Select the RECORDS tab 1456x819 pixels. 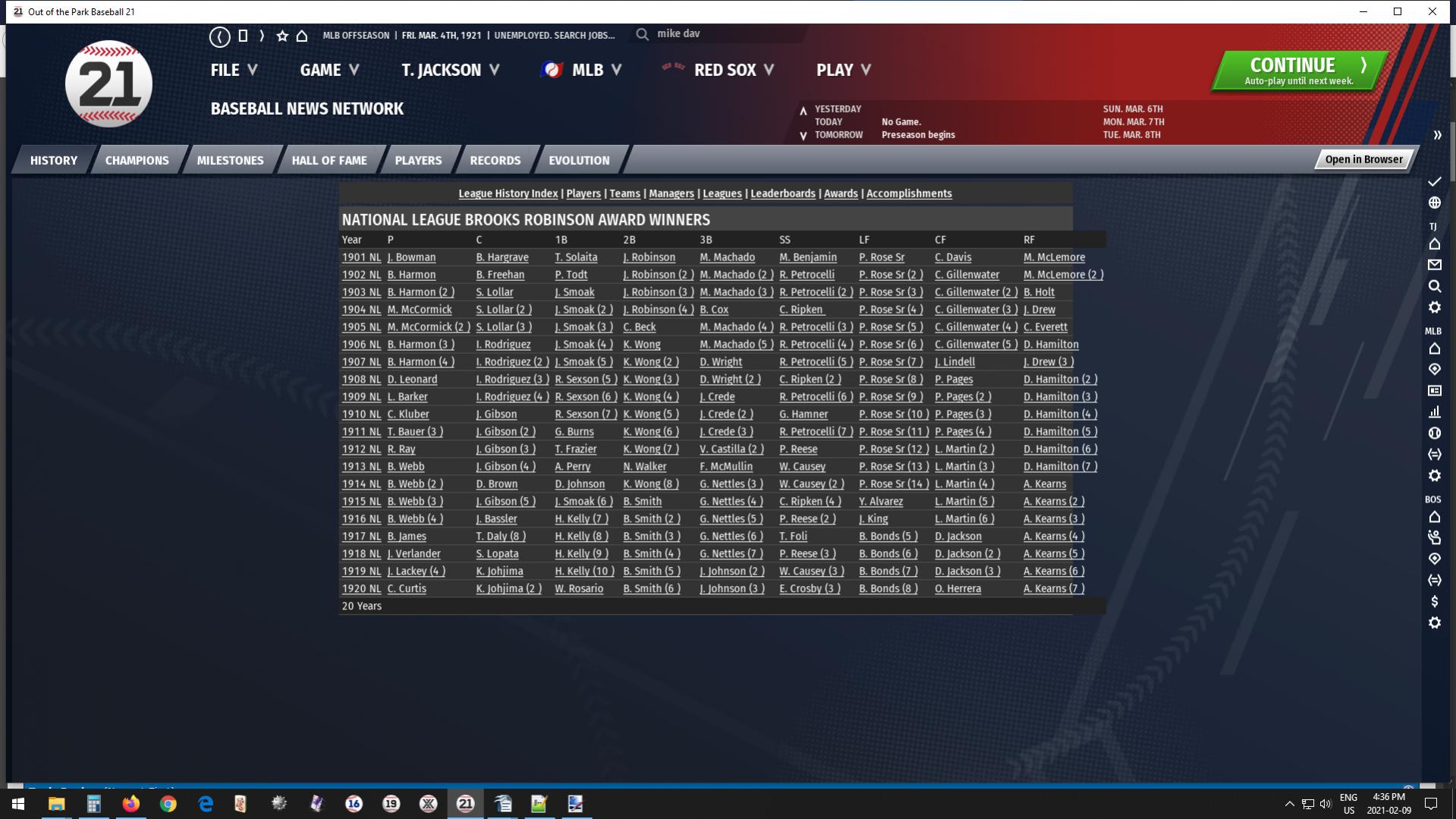[495, 160]
